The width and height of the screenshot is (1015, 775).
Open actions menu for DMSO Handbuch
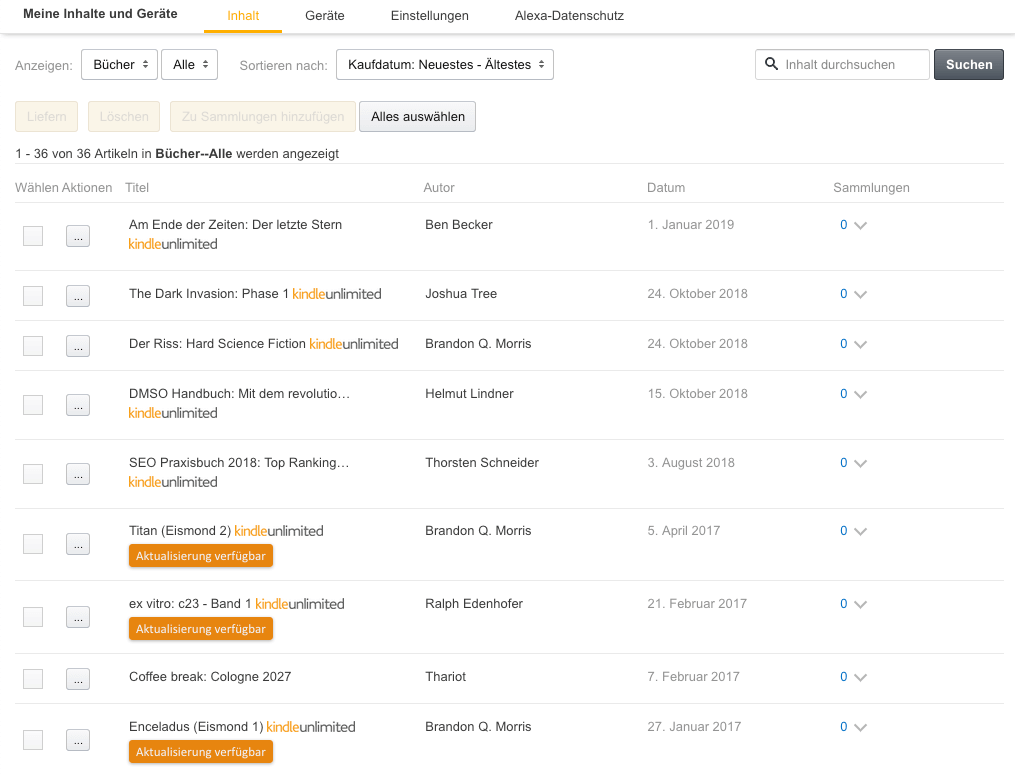click(x=78, y=405)
